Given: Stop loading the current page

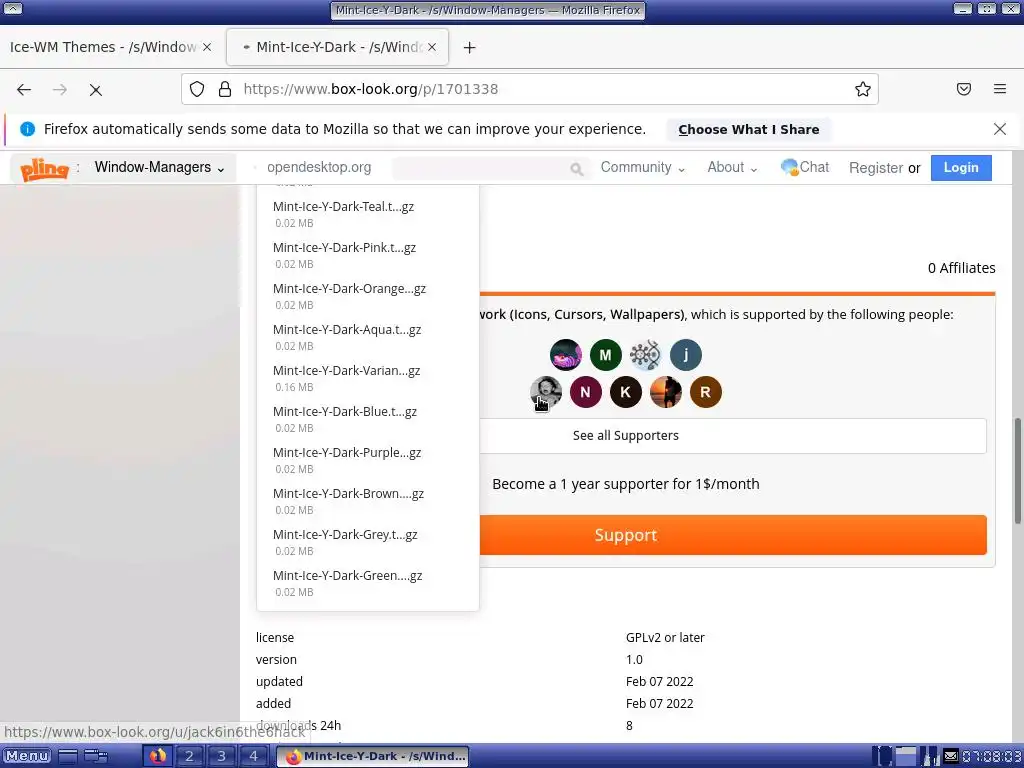Looking at the screenshot, I should click(x=95, y=89).
